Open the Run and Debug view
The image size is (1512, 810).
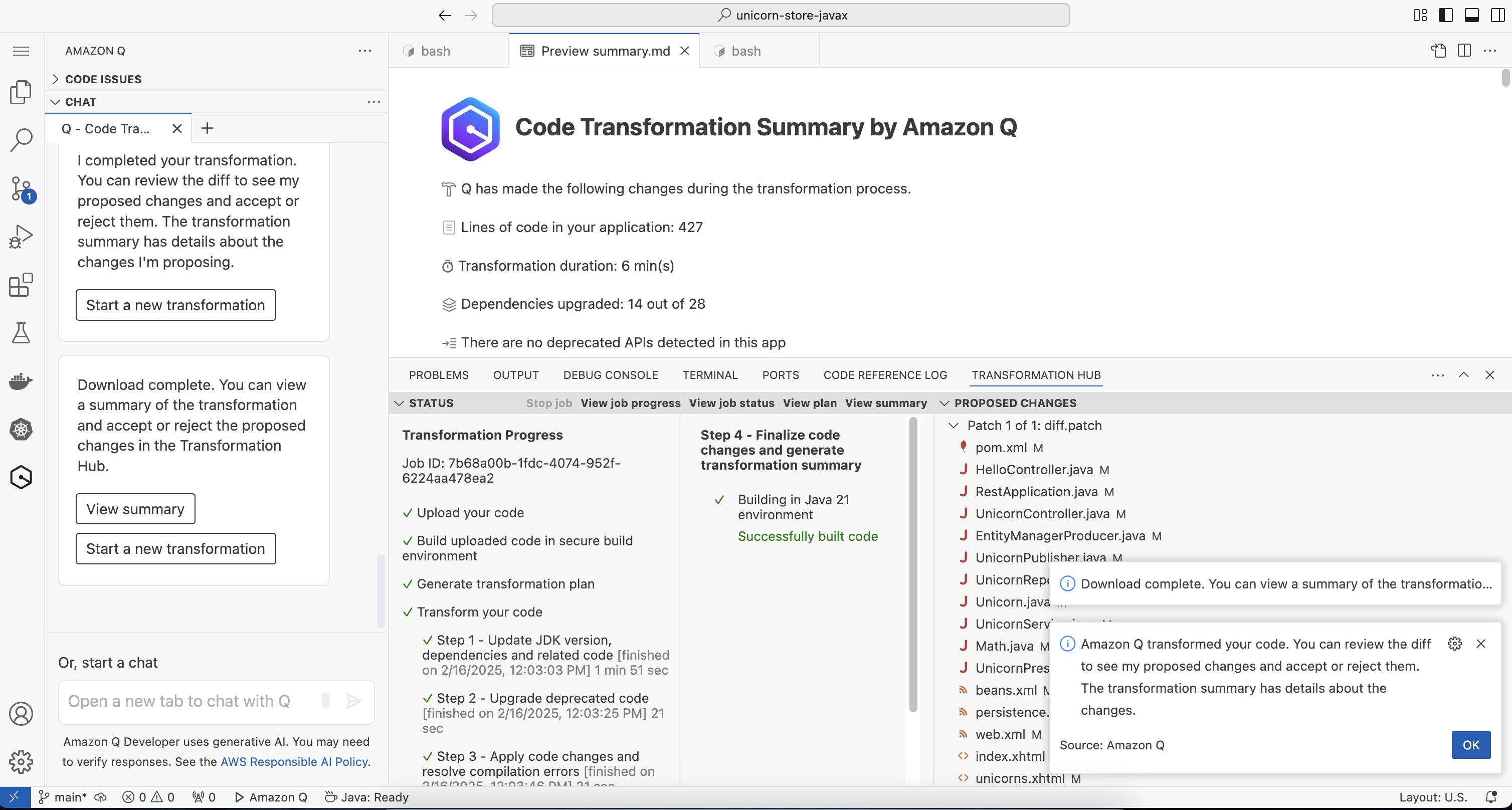point(22,237)
